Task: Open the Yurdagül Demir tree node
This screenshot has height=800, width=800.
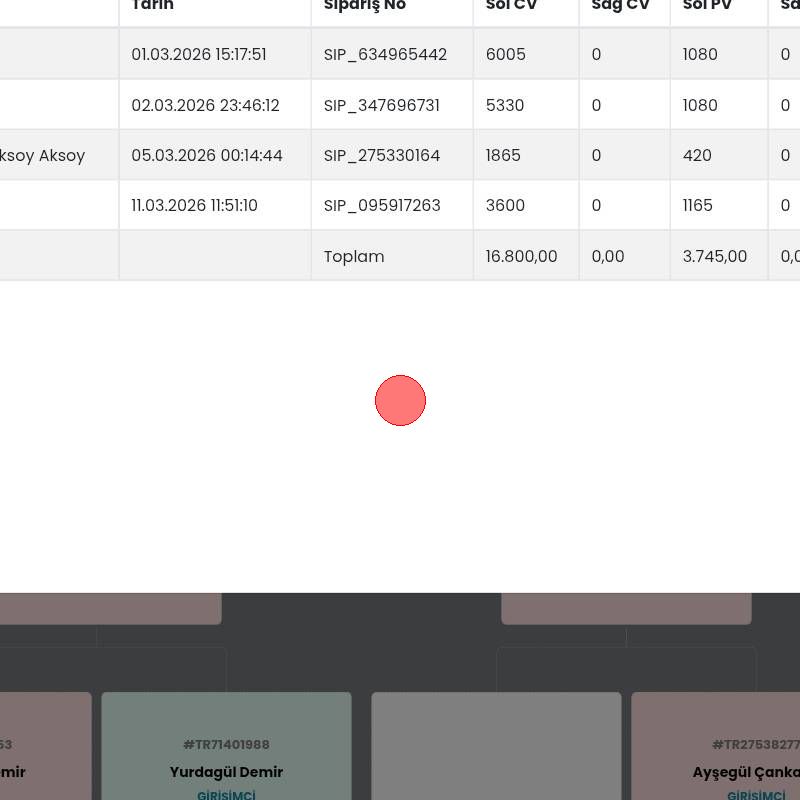Action: (226, 771)
